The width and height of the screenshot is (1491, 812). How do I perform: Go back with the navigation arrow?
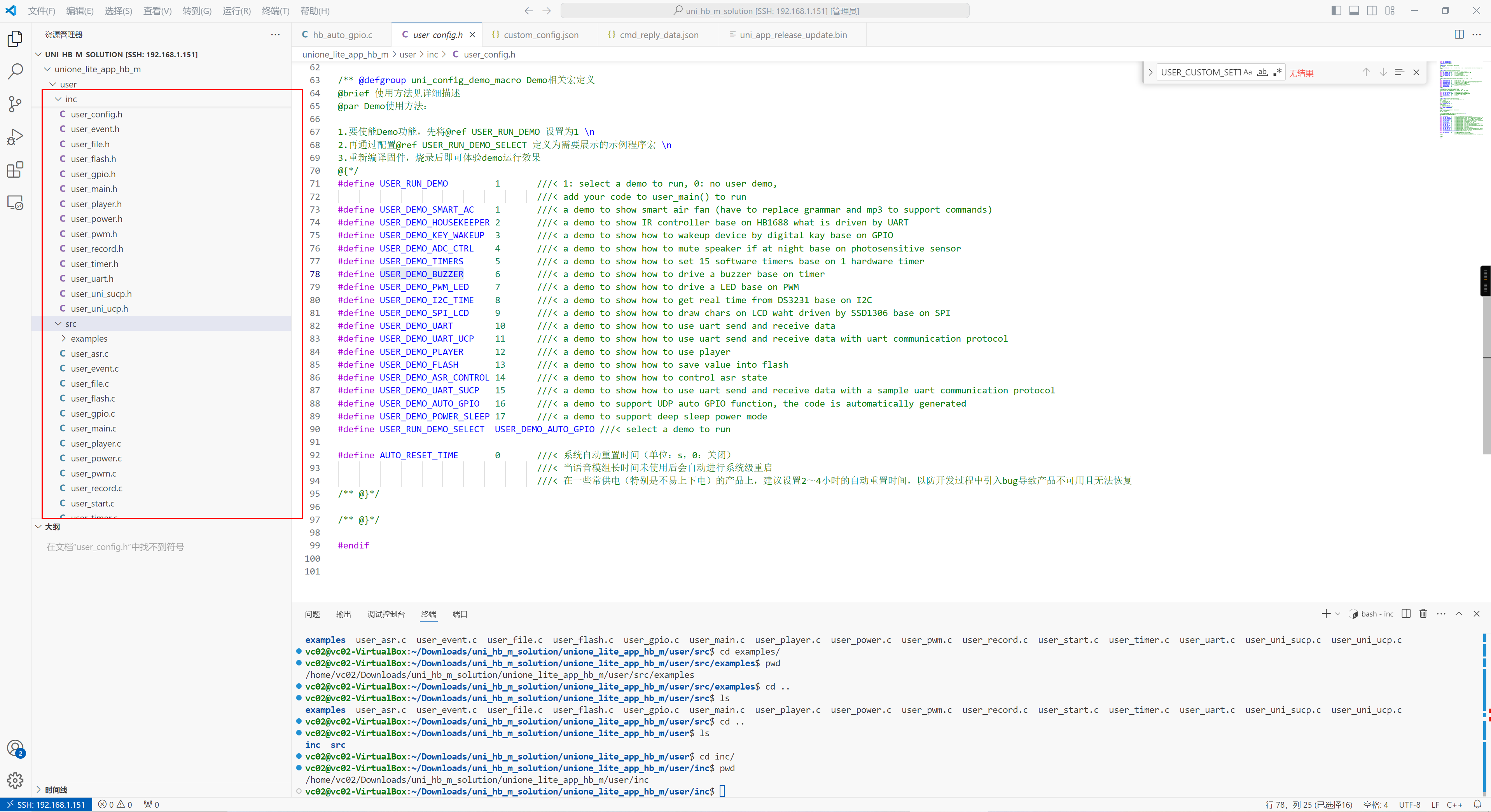[528, 10]
